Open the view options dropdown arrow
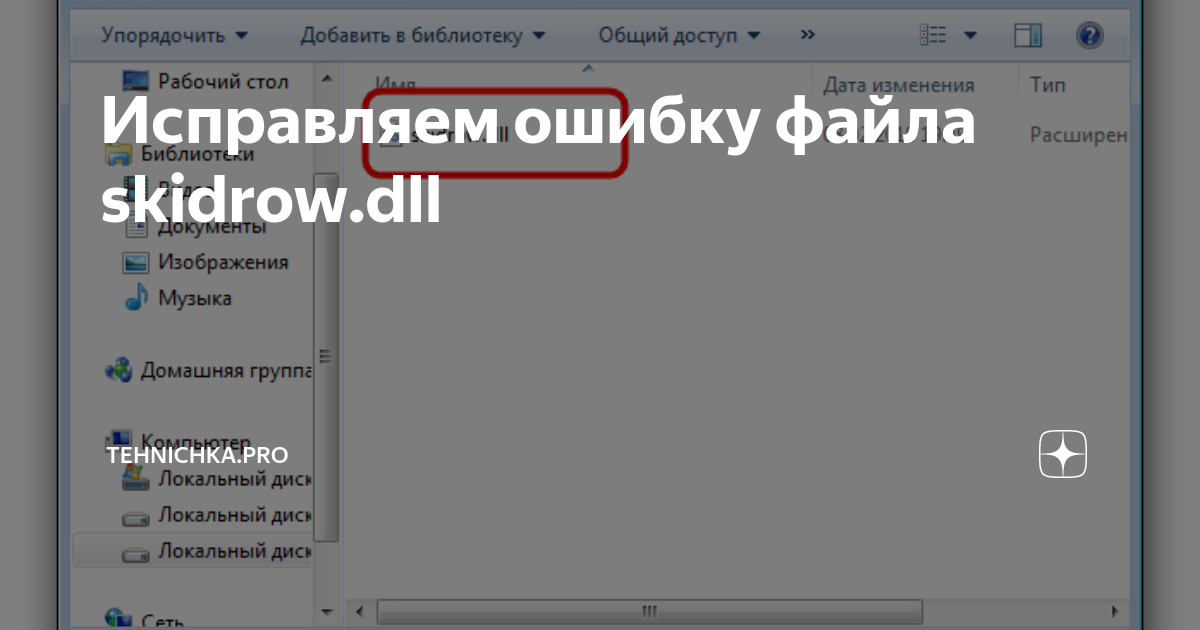 tap(970, 36)
